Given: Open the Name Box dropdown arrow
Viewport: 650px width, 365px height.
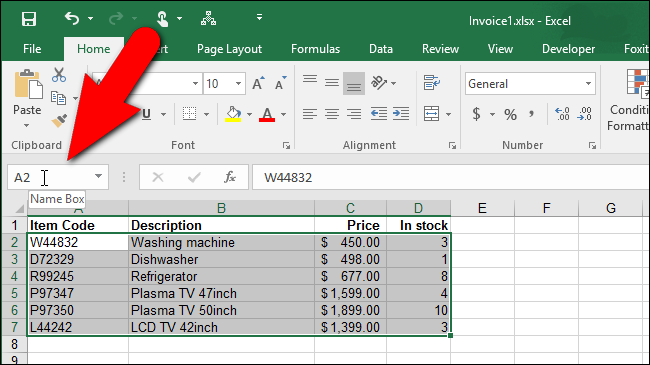Looking at the screenshot, I should tap(98, 176).
